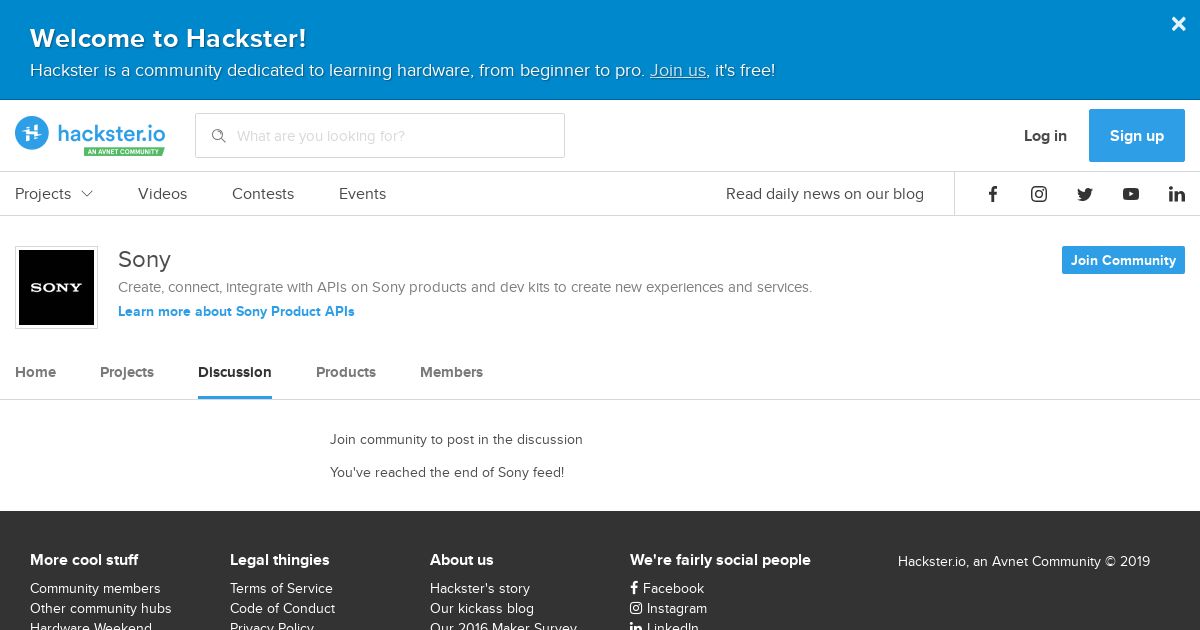This screenshot has height=630, width=1200.
Task: Click the Sign up button
Action: pyautogui.click(x=1136, y=136)
